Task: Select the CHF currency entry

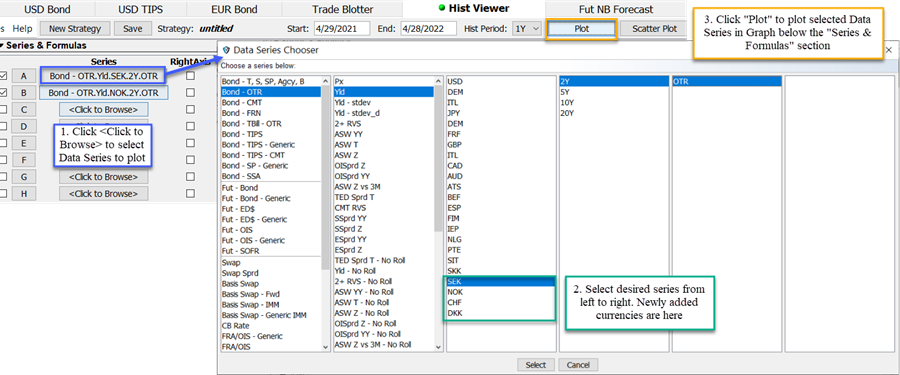Action: point(501,303)
